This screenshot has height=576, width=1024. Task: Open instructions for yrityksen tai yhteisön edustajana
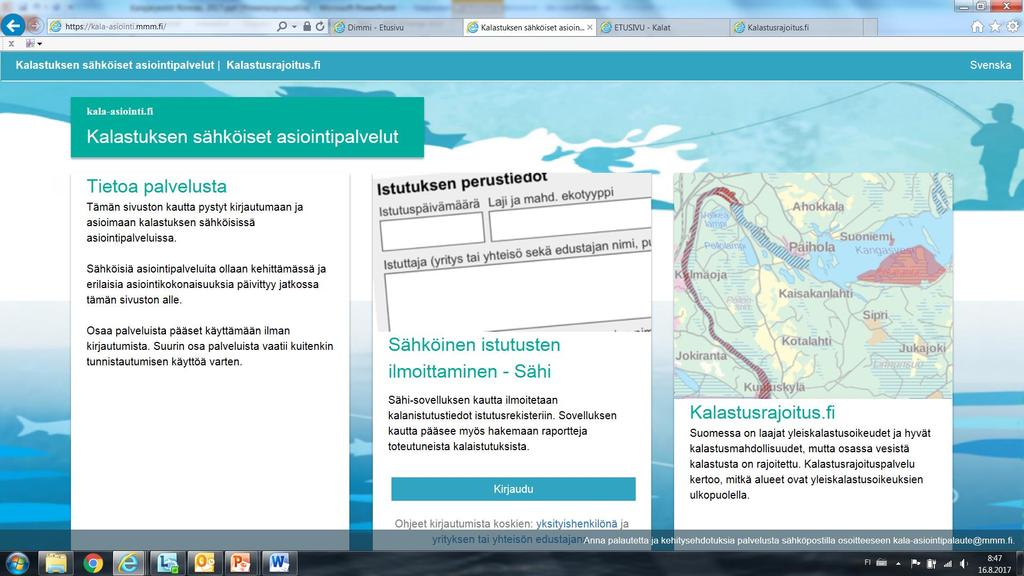point(508,539)
